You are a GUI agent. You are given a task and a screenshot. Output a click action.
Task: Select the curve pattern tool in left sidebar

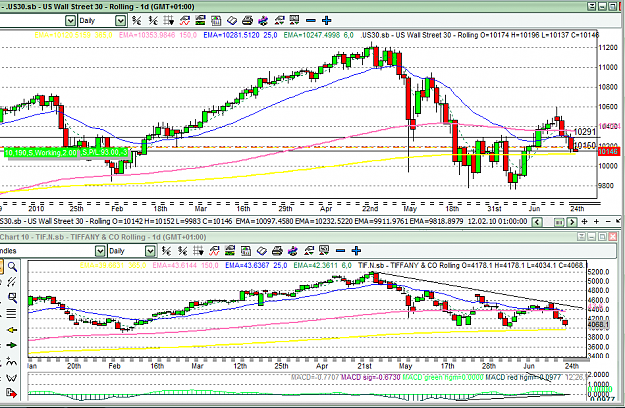[x=12, y=362]
